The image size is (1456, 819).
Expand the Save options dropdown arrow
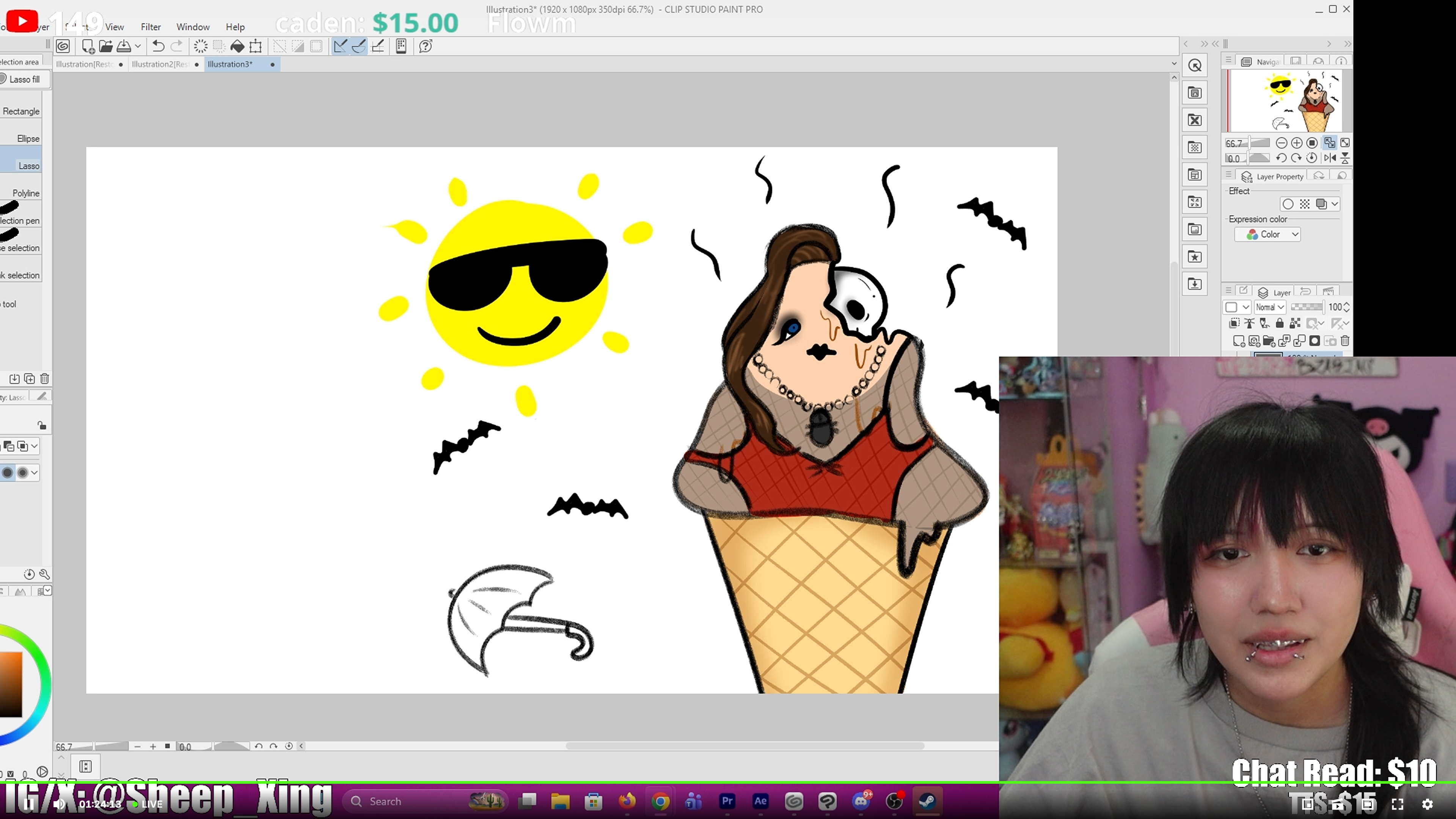(137, 46)
